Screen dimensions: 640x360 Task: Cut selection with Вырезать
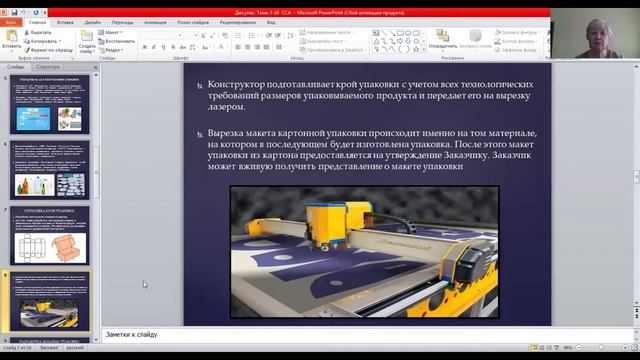point(38,32)
